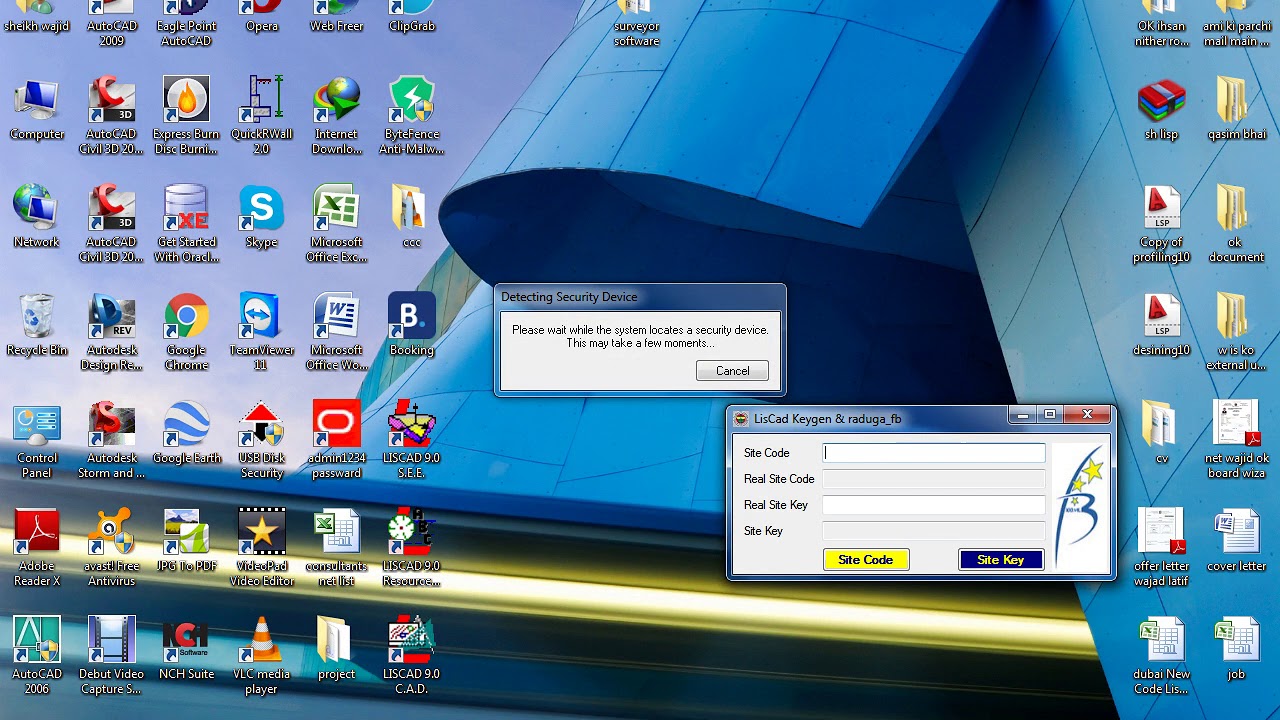Cancel the Detecting Security Device dialog
The width and height of the screenshot is (1280, 720).
(x=732, y=370)
